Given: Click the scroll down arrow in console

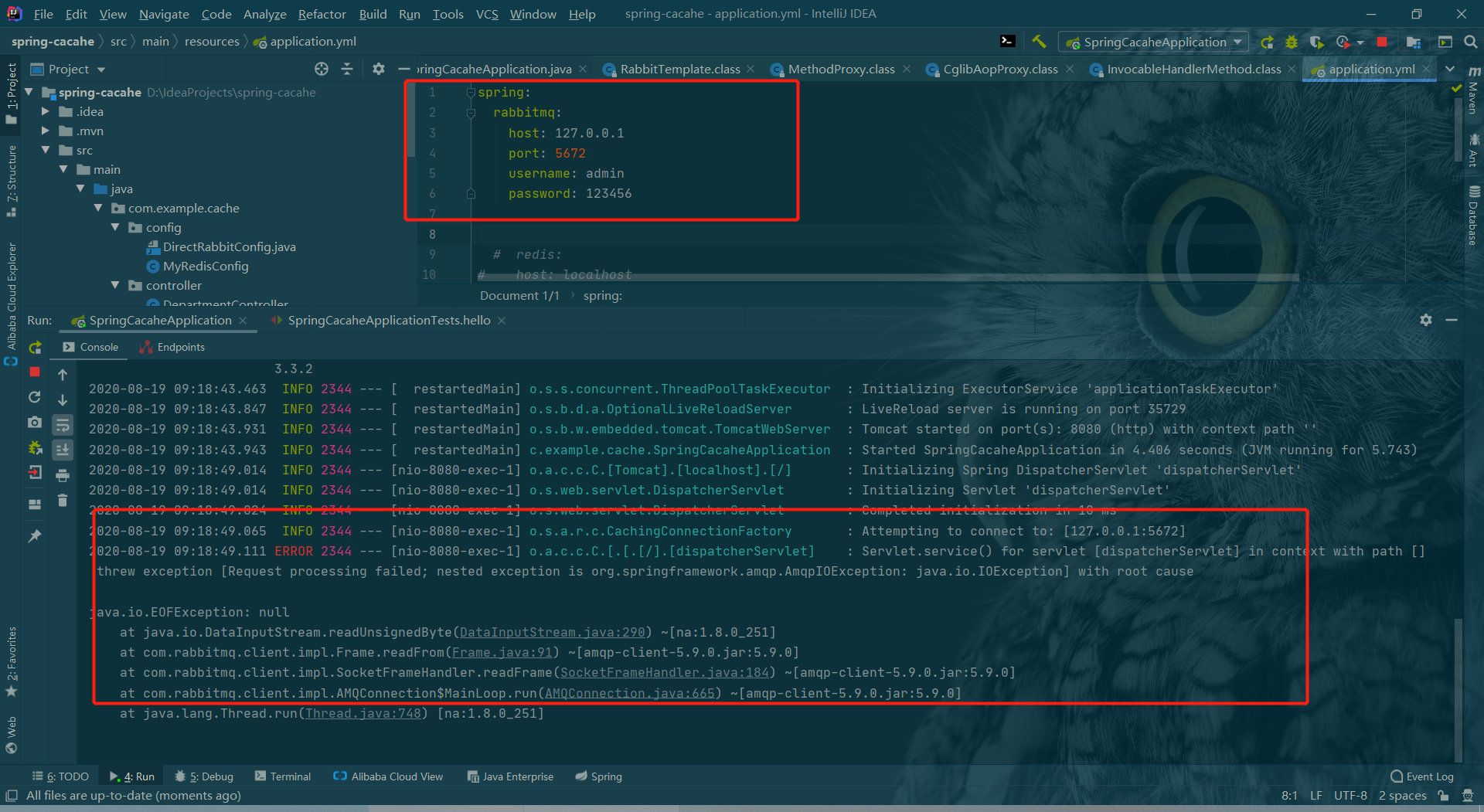Looking at the screenshot, I should (63, 400).
